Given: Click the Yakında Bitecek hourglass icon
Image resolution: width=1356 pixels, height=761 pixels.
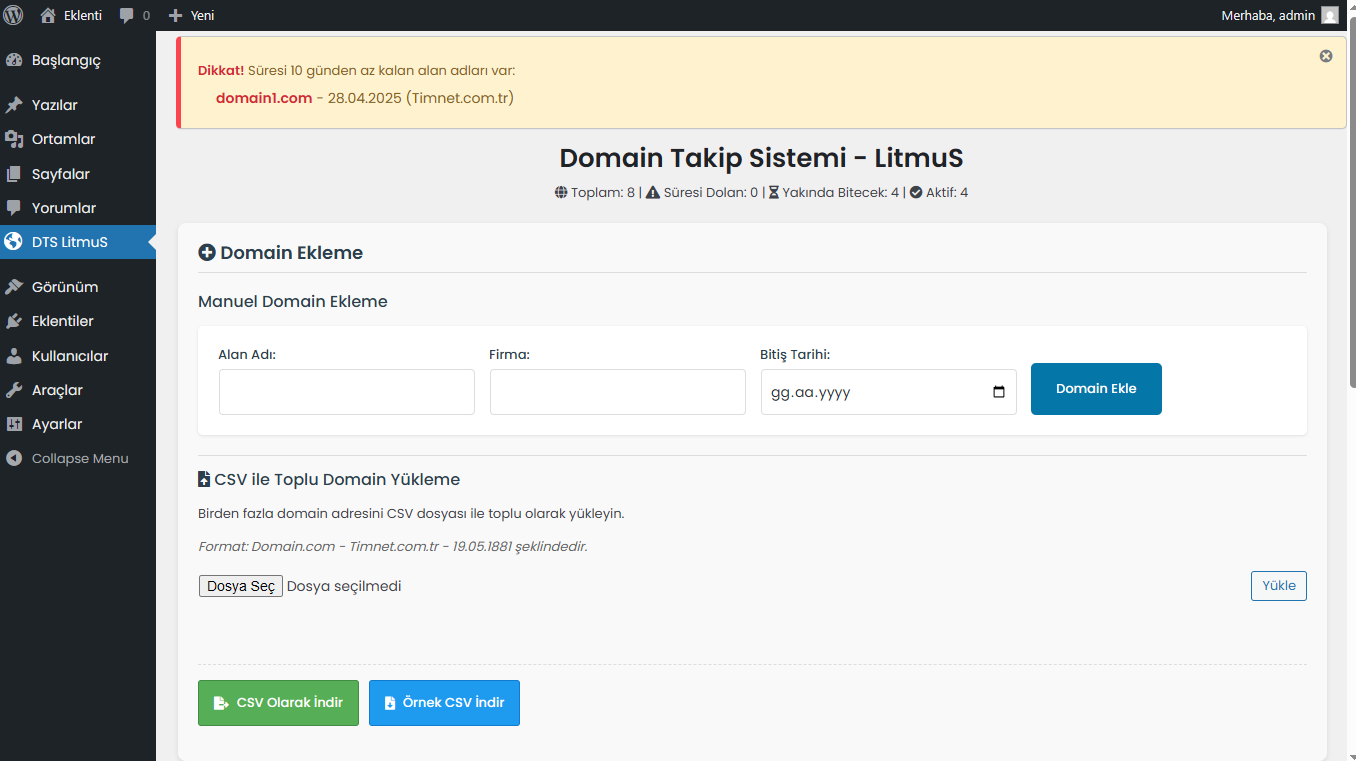Looking at the screenshot, I should click(774, 192).
